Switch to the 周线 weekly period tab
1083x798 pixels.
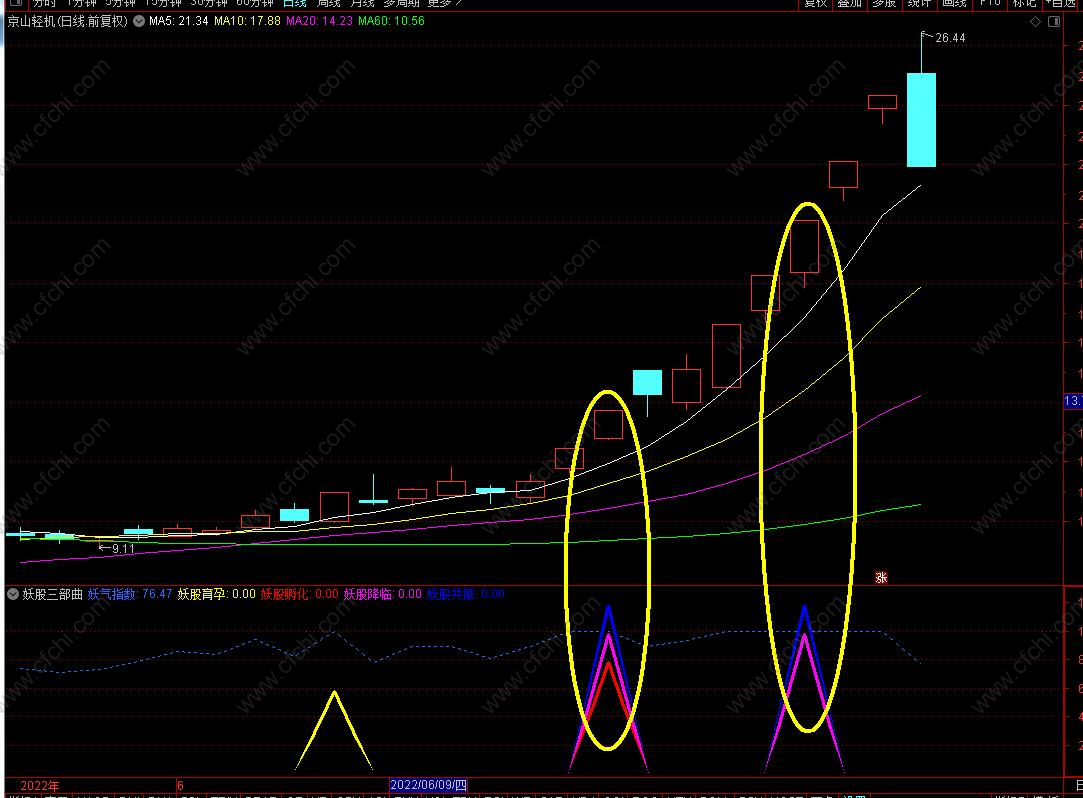click(329, 3)
